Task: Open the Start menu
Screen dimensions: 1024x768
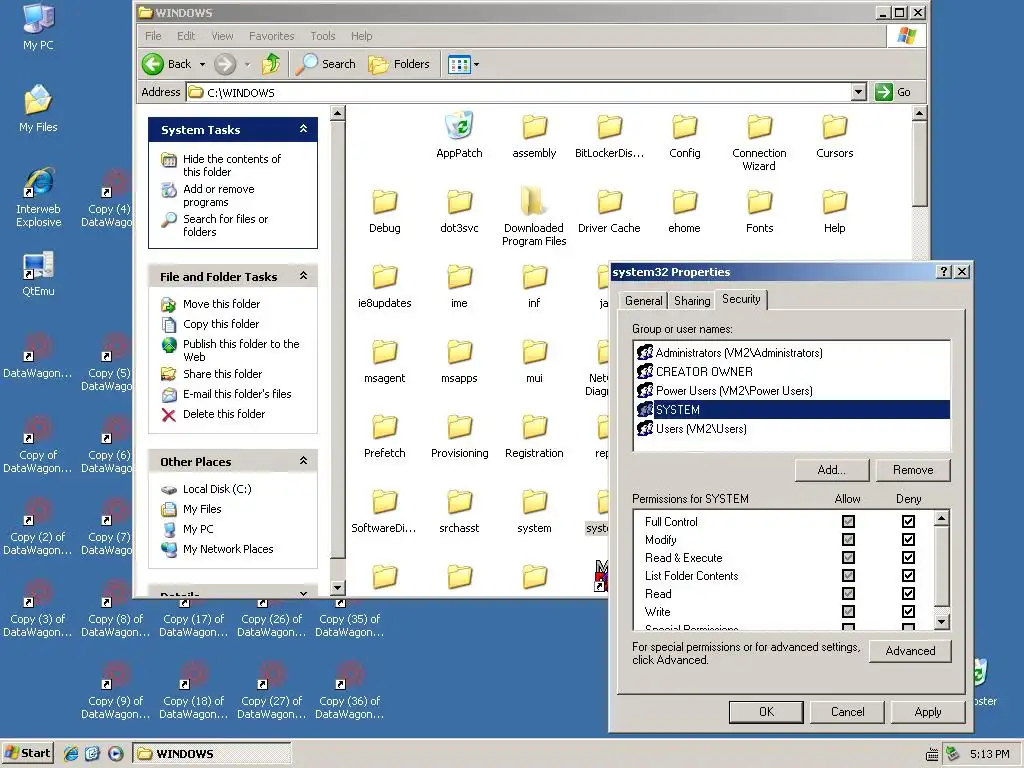Action: (x=27, y=753)
